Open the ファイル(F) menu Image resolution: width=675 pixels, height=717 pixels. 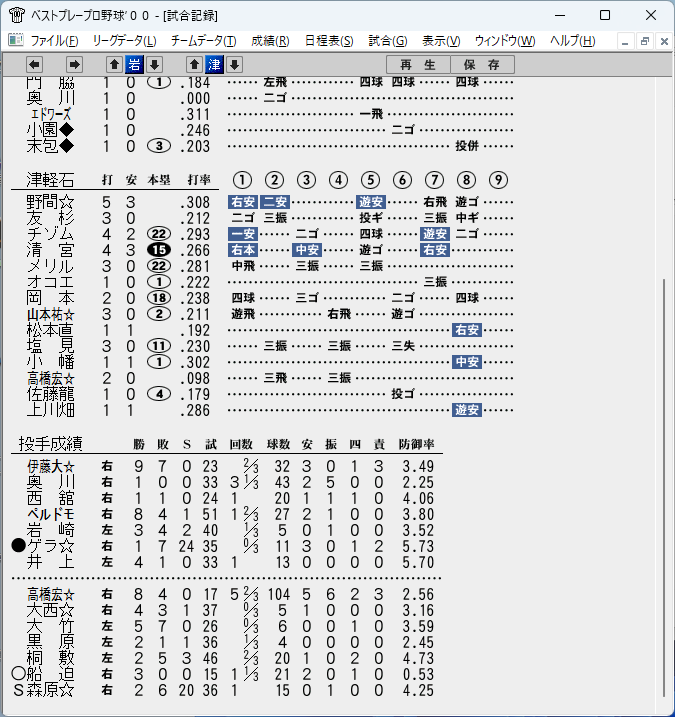pyautogui.click(x=54, y=41)
